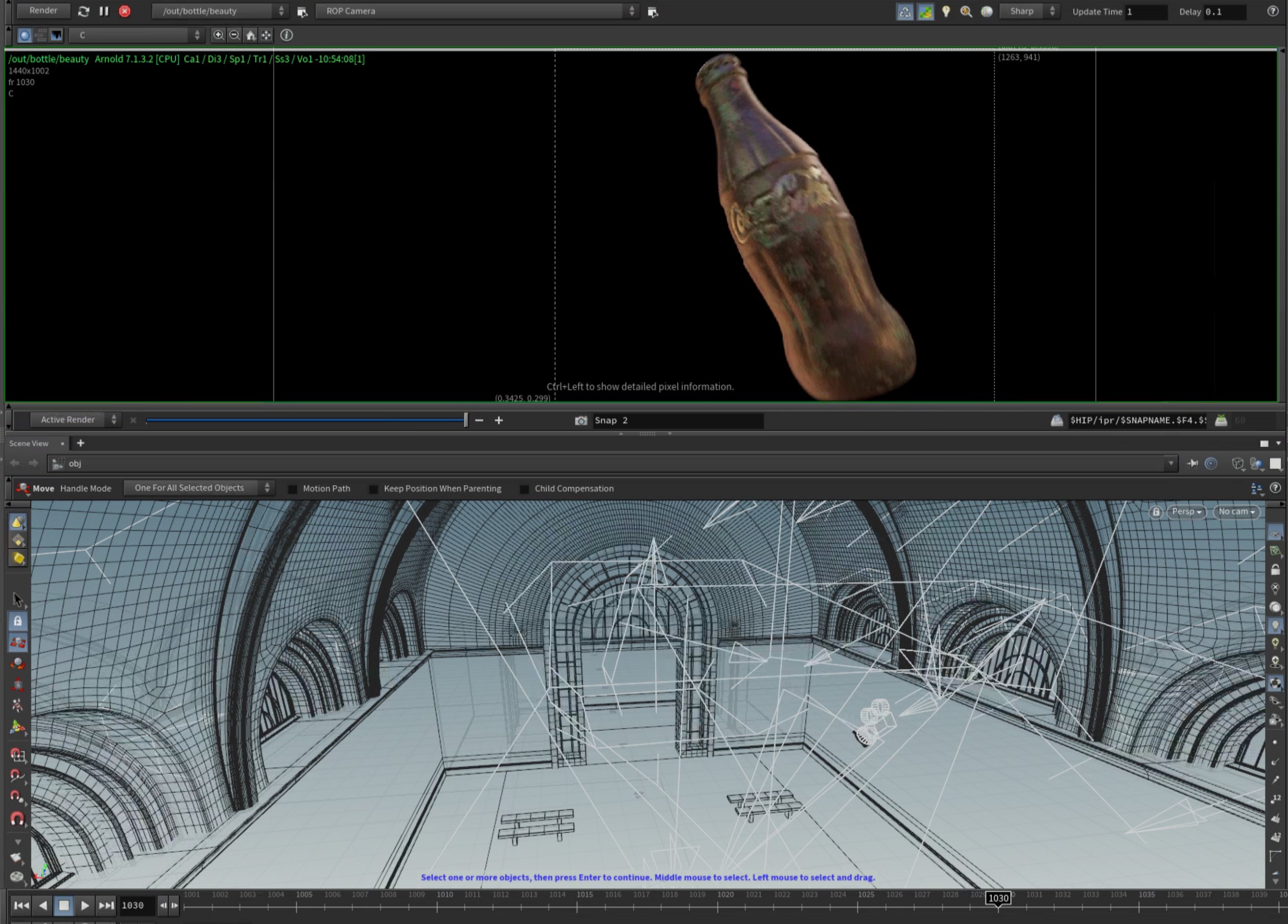Click the camera chooser icon beside ROP Camera
The image size is (1288, 924).
pos(652,12)
